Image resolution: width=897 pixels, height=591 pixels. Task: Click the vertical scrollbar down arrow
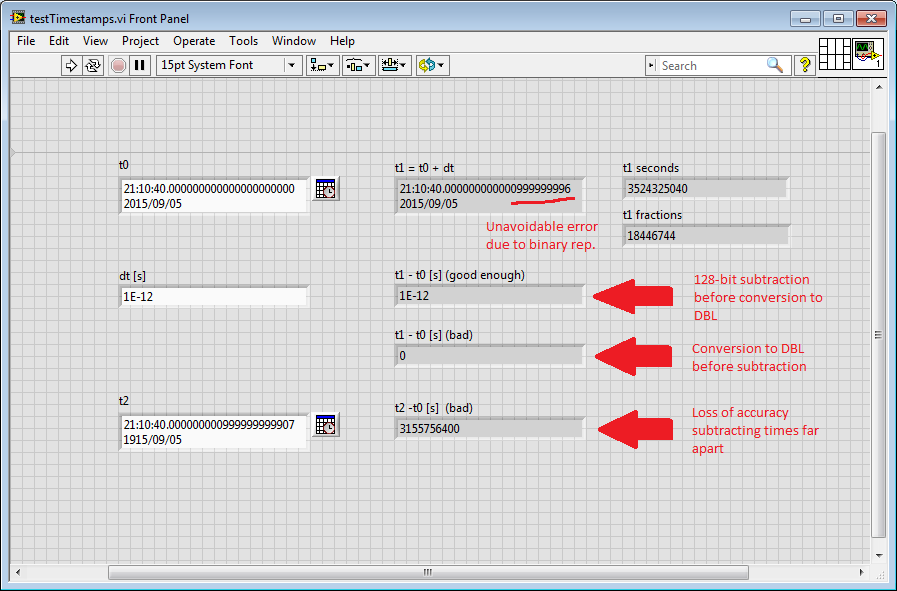[879, 556]
